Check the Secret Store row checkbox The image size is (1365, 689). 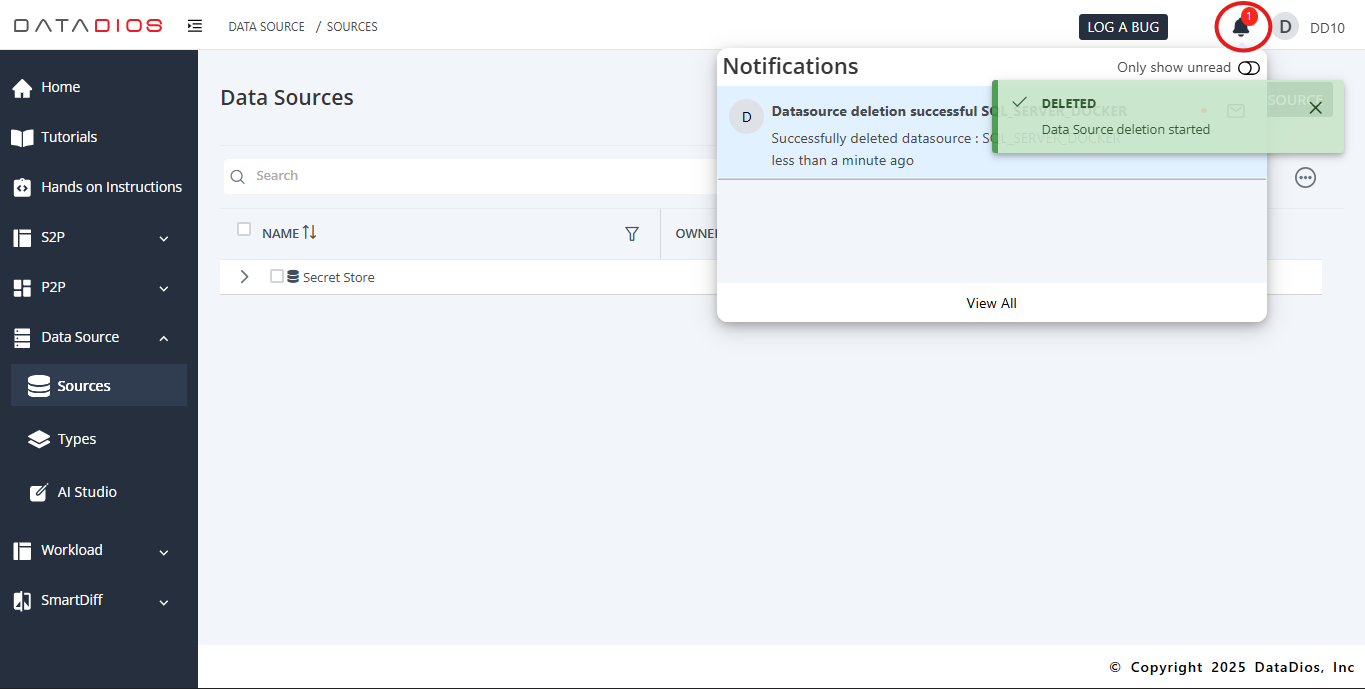point(277,277)
